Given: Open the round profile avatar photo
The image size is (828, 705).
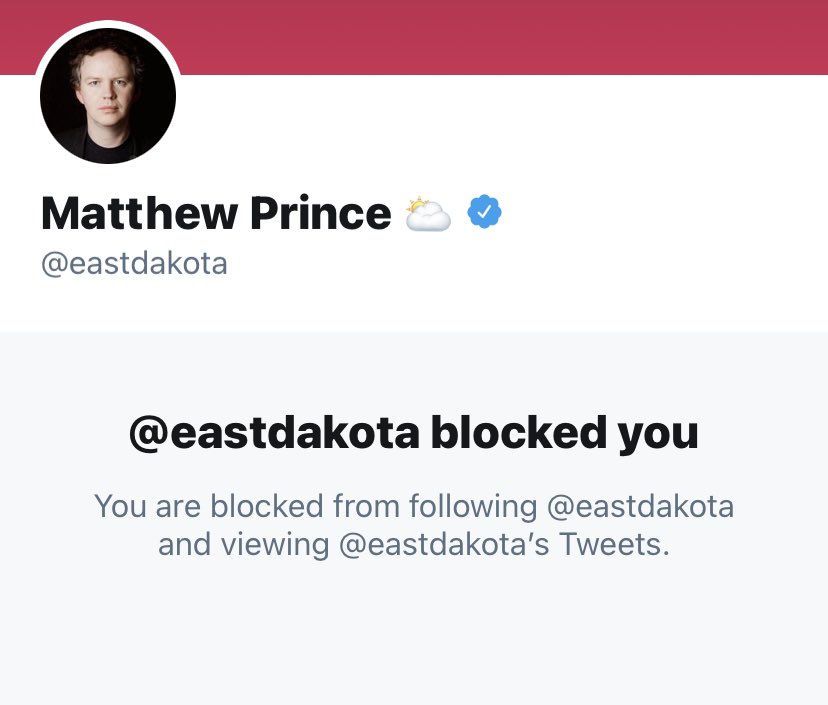Looking at the screenshot, I should pyautogui.click(x=108, y=96).
